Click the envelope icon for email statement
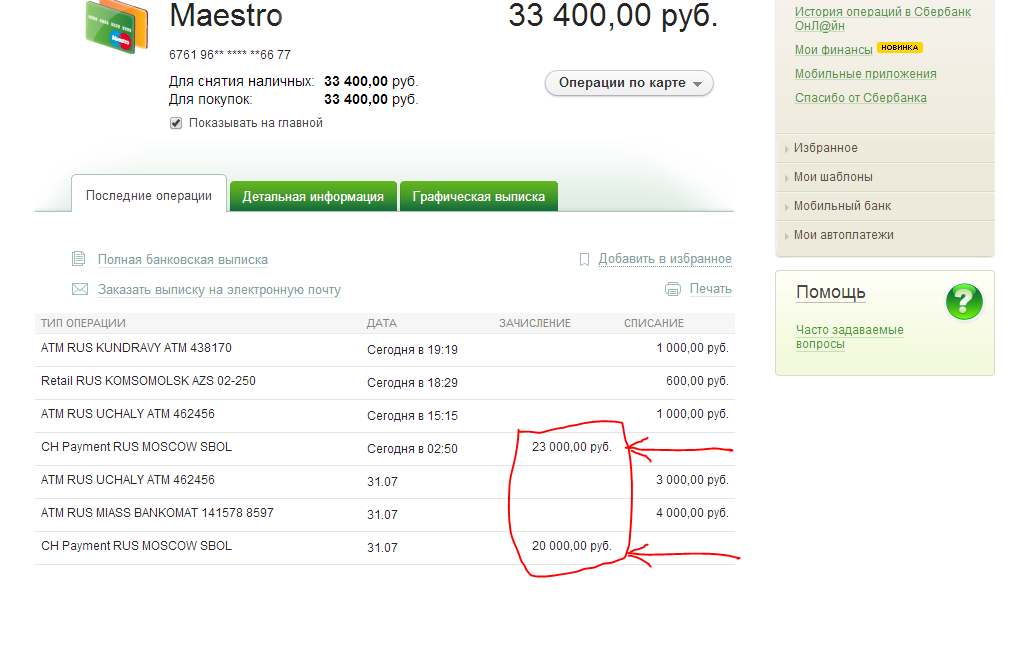Image resolution: width=1010 pixels, height=666 pixels. pos(79,289)
